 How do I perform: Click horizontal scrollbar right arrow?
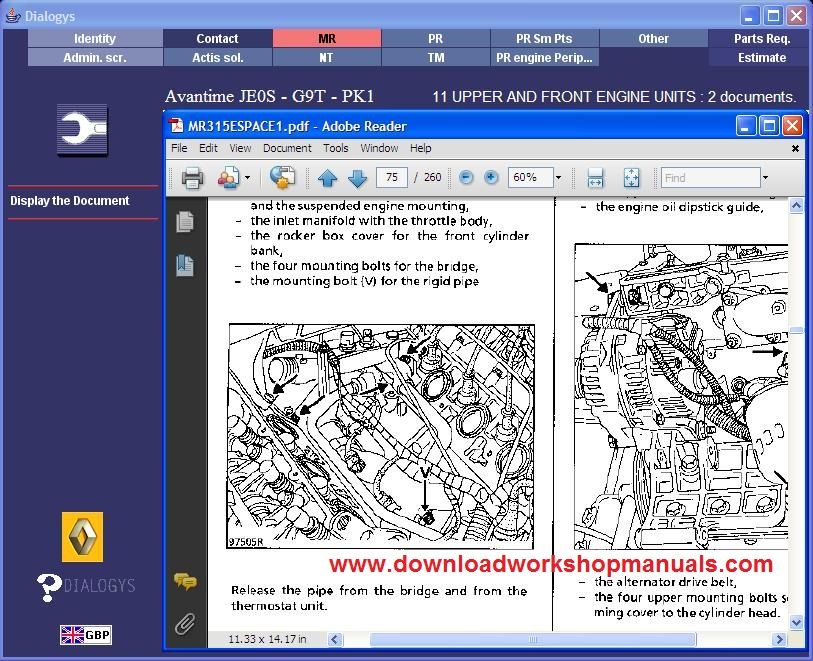(779, 639)
